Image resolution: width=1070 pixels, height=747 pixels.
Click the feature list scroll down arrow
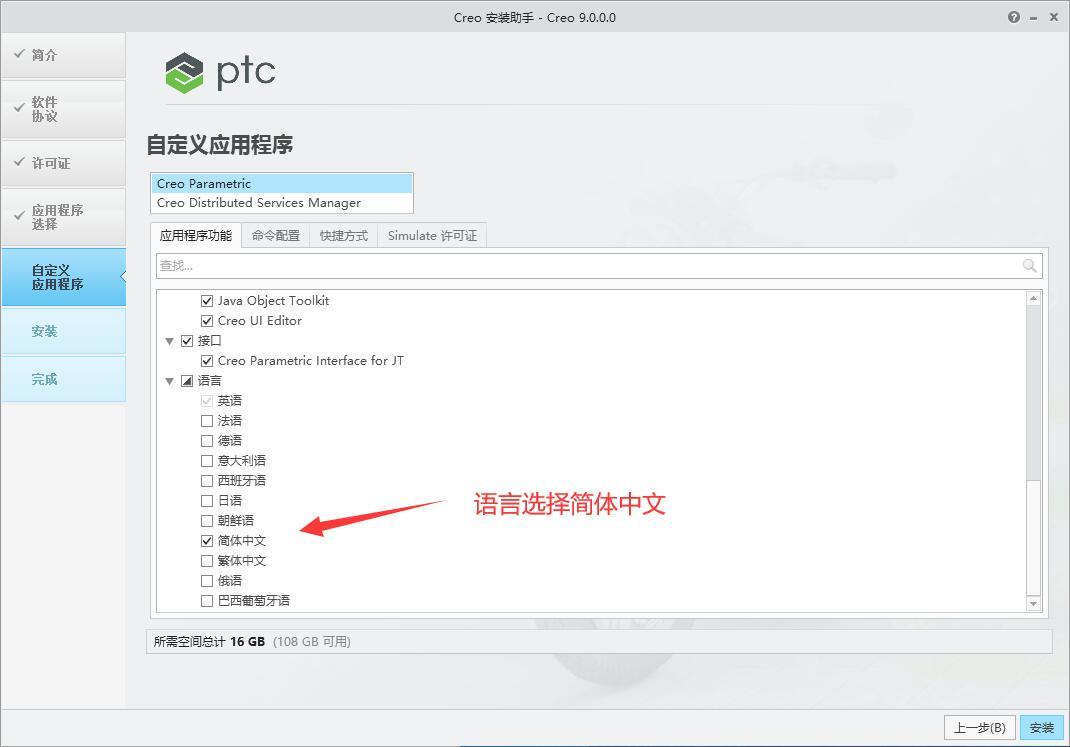[x=1033, y=604]
